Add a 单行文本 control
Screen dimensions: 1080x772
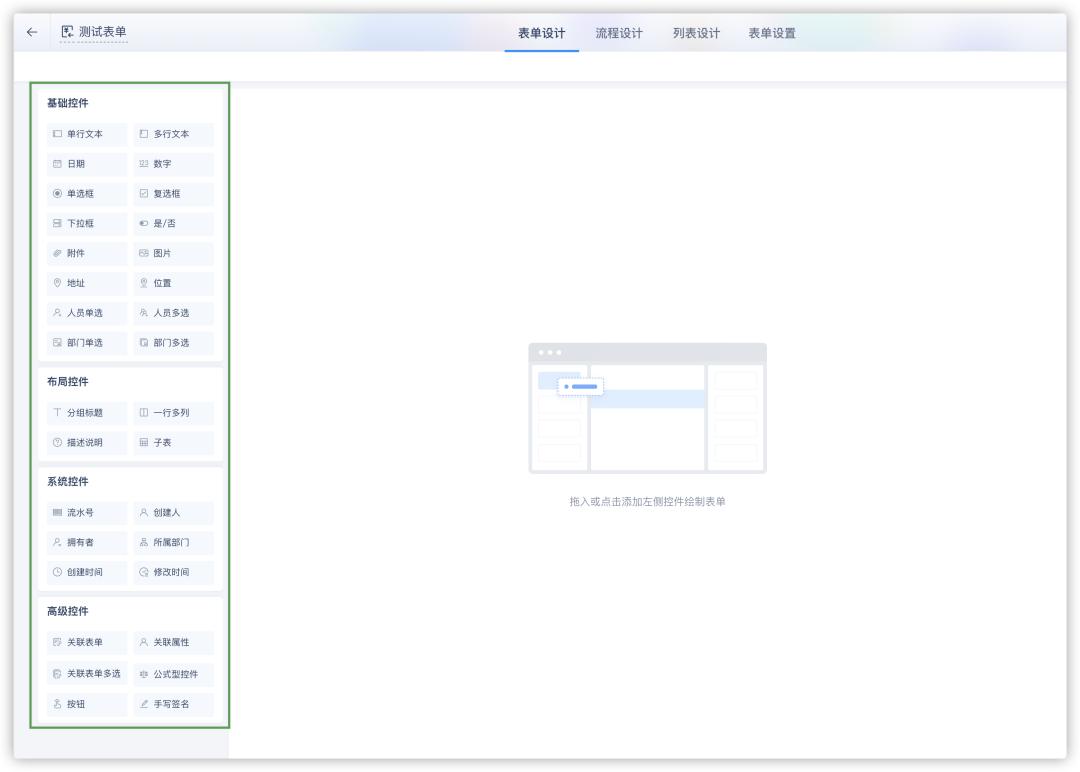(87, 134)
